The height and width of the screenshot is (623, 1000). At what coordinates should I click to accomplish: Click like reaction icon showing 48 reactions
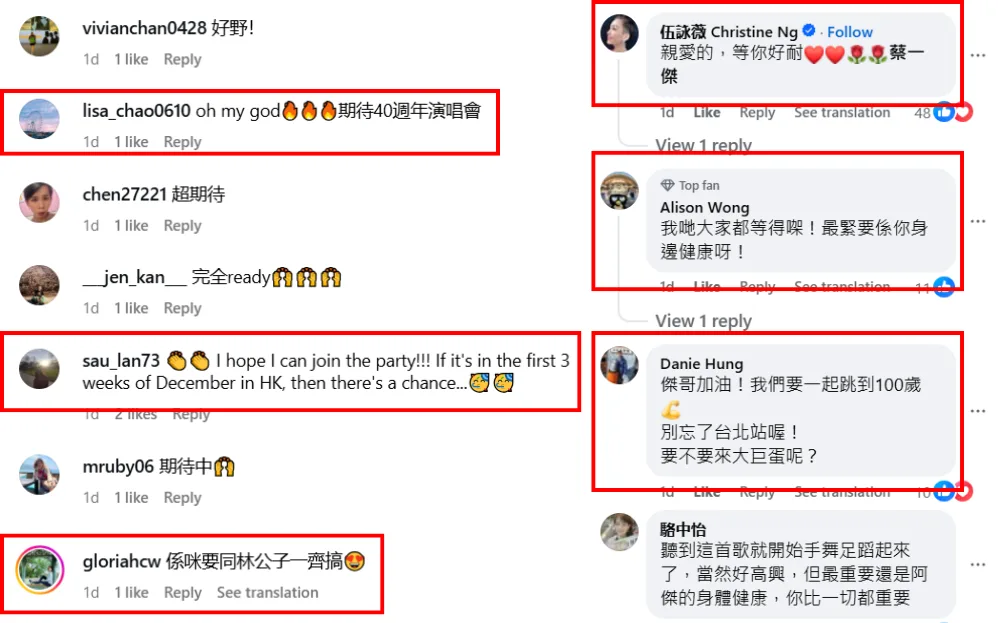944,113
